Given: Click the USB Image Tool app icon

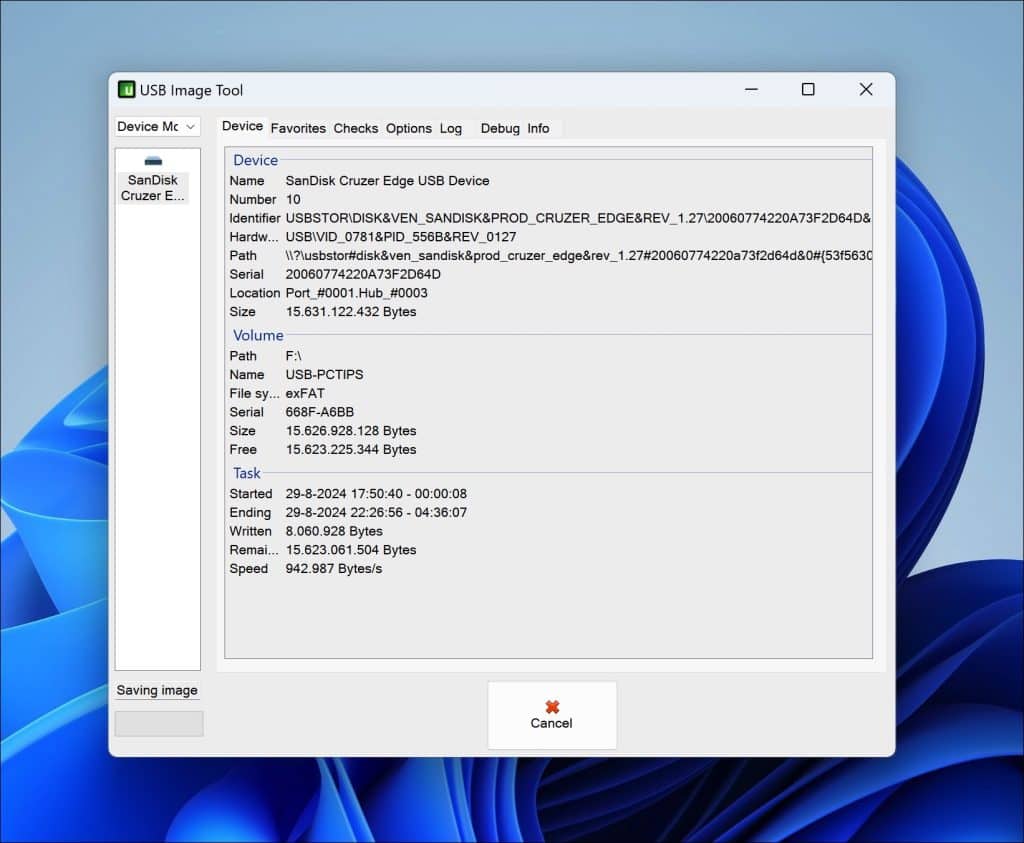Looking at the screenshot, I should 126,89.
